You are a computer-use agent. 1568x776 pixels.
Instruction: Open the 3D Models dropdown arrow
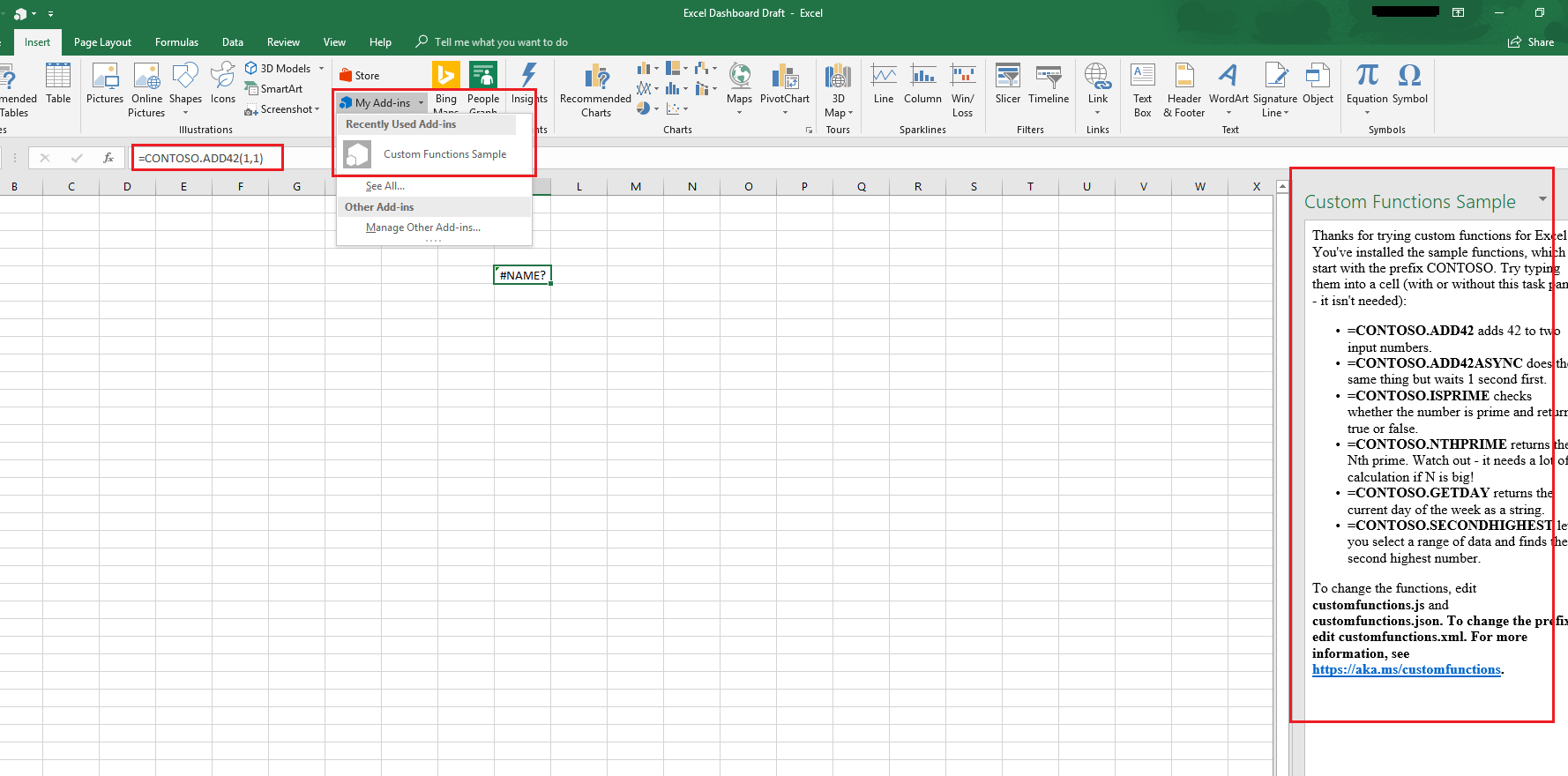[321, 68]
